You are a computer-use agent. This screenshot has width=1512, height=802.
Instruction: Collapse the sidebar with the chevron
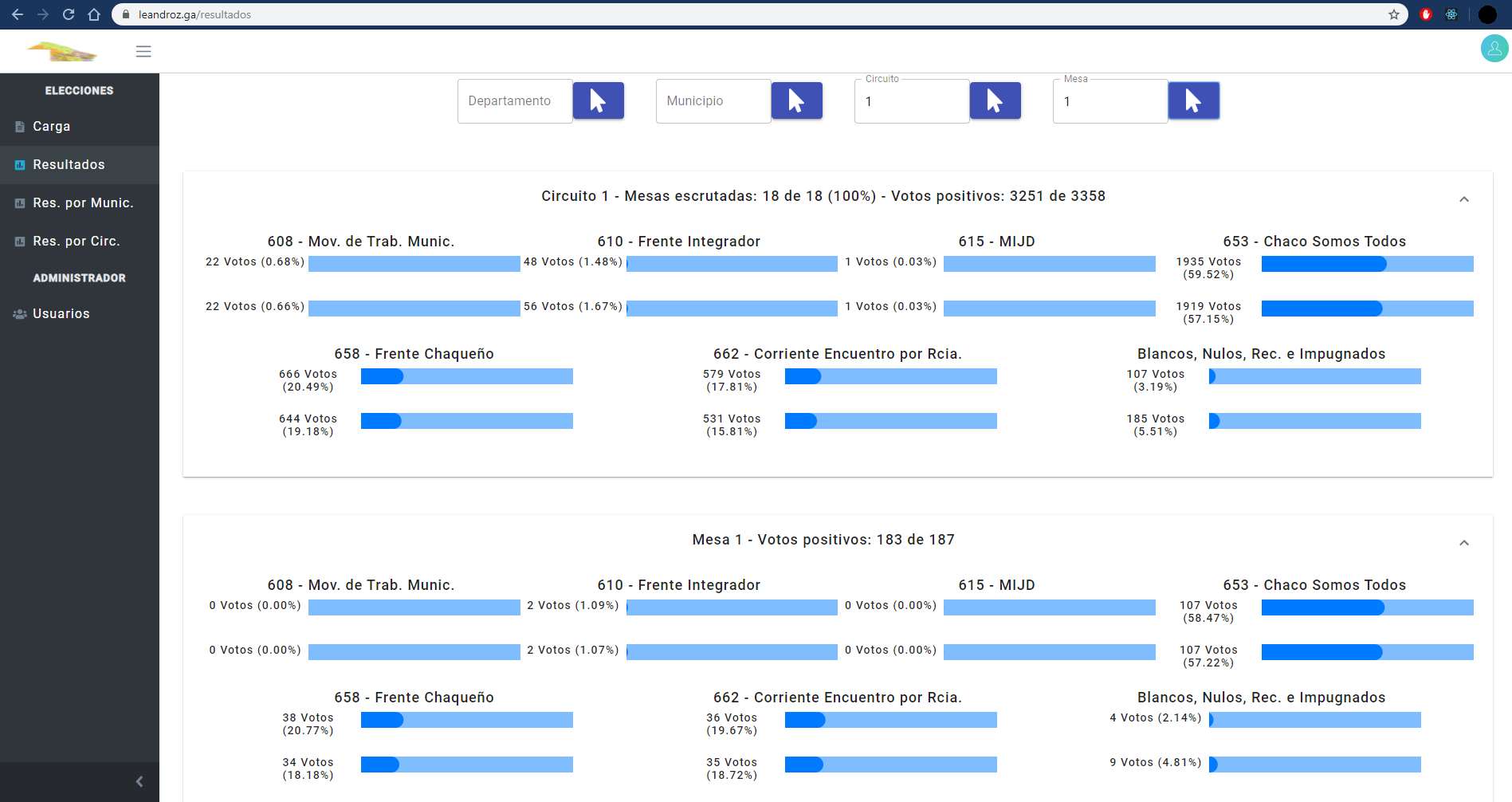pos(139,781)
